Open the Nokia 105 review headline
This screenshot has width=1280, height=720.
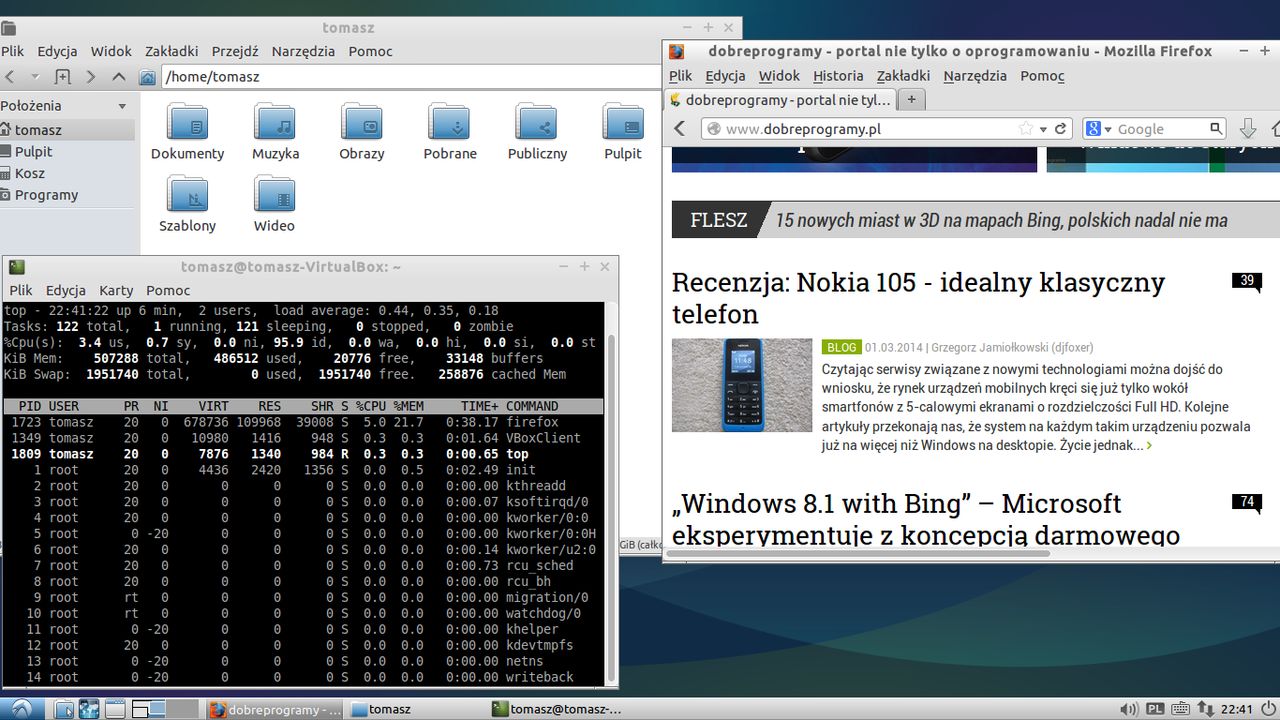(x=918, y=298)
